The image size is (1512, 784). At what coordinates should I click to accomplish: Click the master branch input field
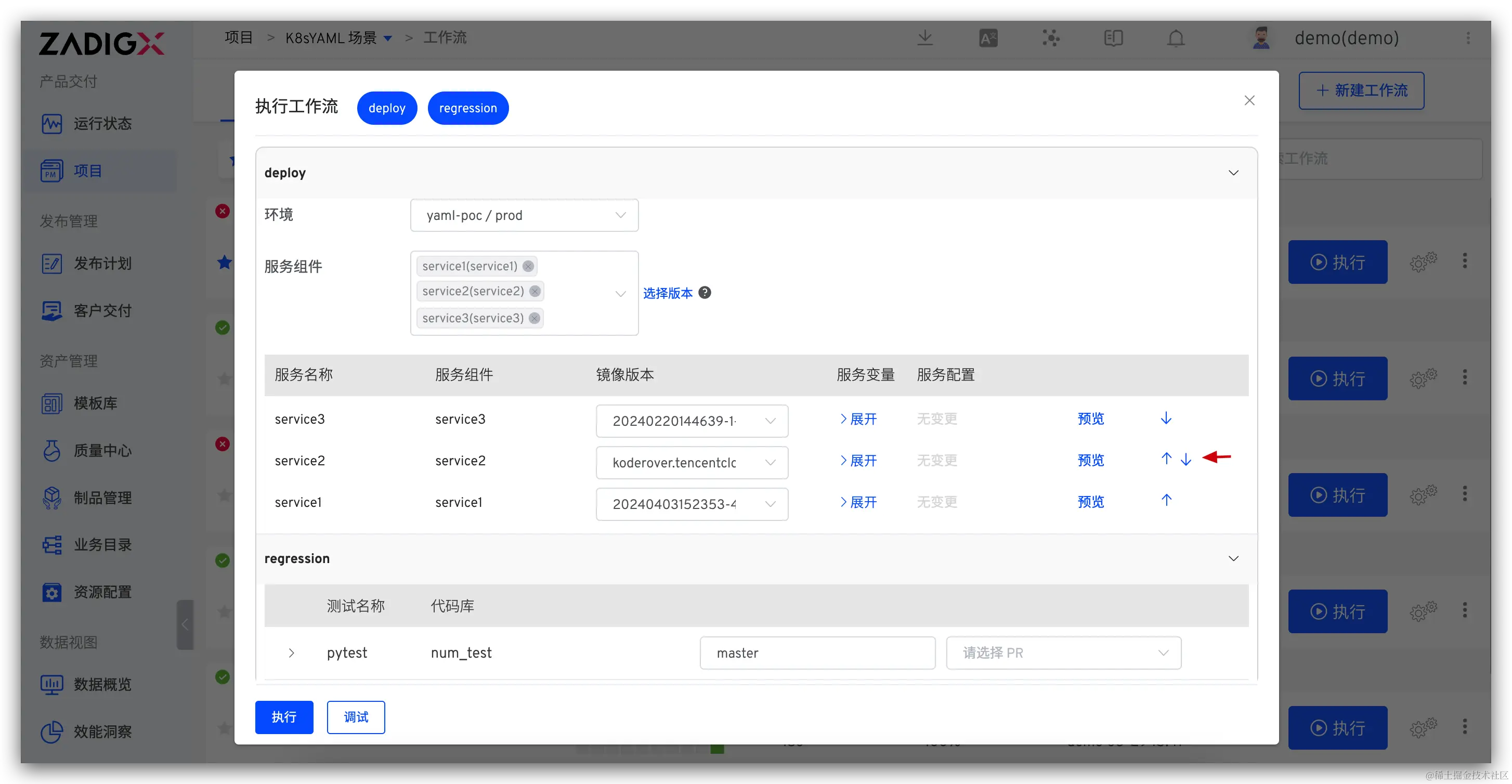pyautogui.click(x=817, y=652)
